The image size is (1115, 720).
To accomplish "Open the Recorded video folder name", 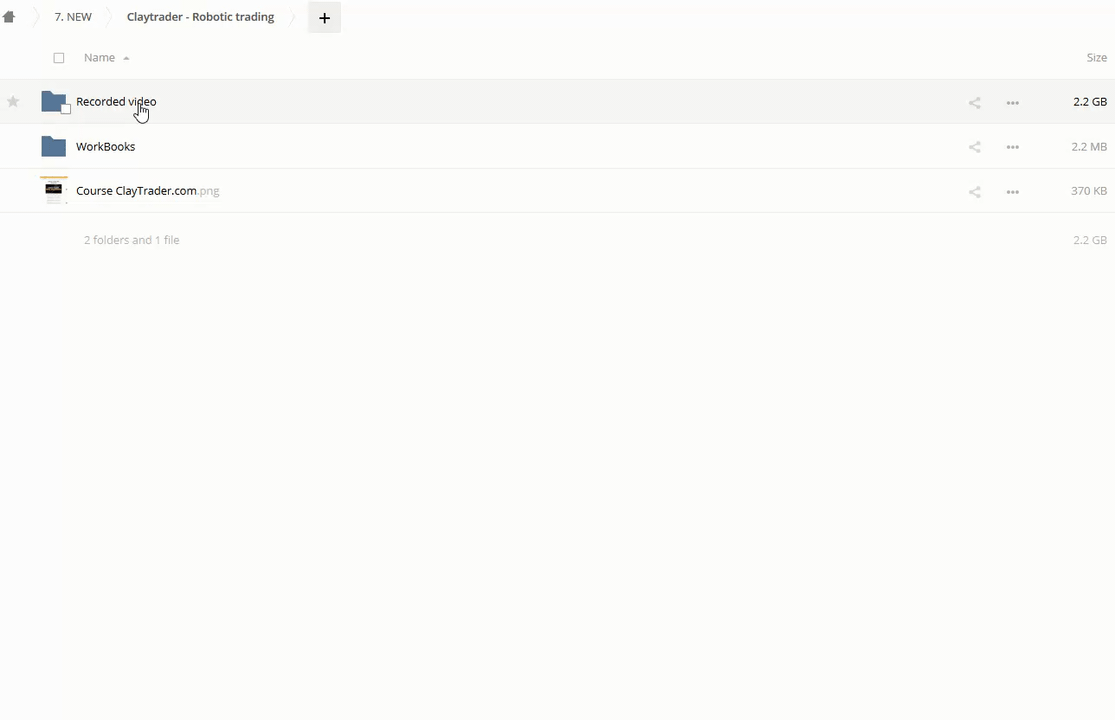I will pos(116,101).
